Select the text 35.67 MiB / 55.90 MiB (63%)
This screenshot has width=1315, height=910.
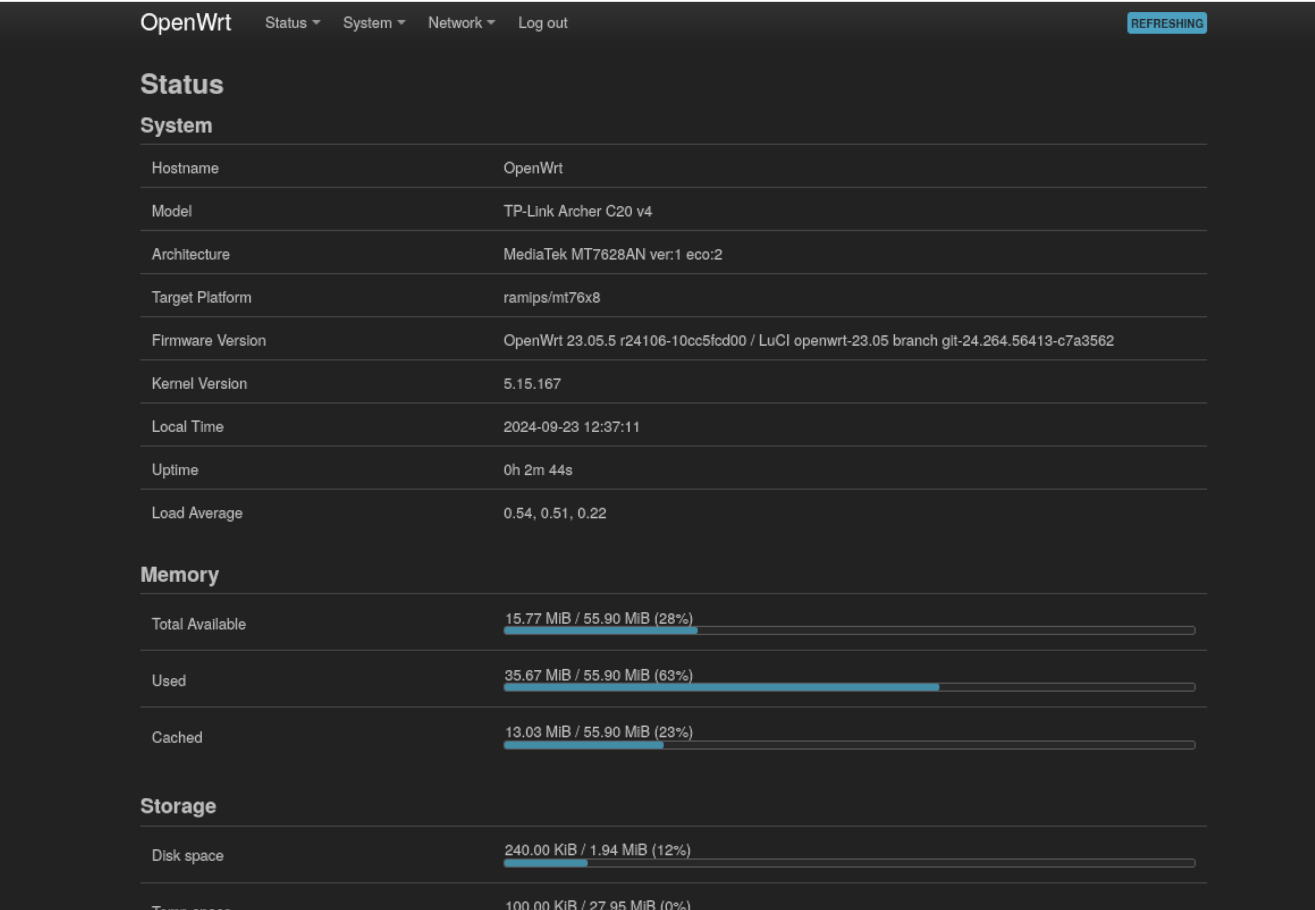tap(598, 676)
